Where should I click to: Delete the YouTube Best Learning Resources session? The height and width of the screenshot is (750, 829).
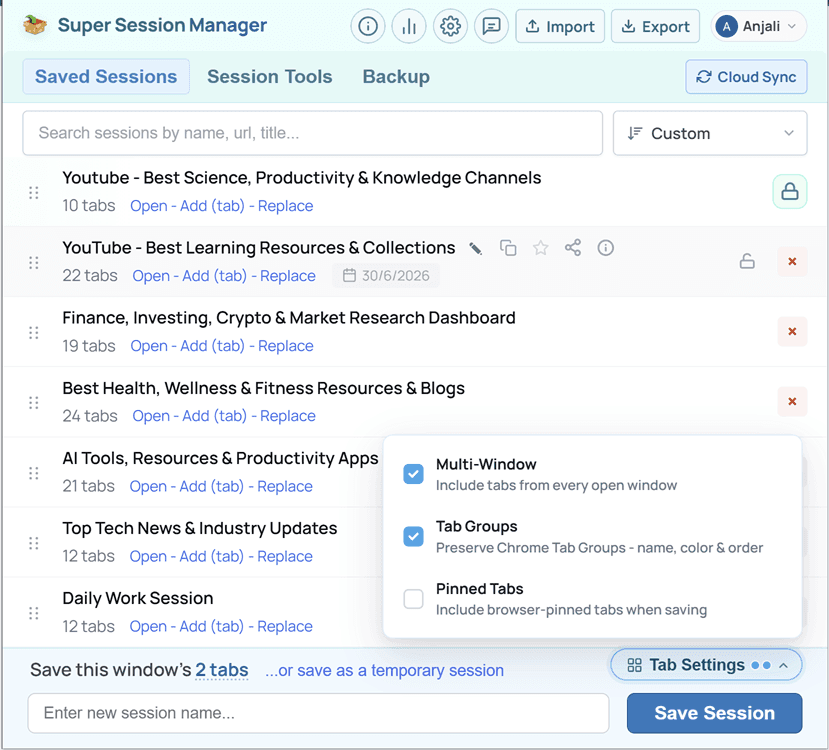(792, 261)
